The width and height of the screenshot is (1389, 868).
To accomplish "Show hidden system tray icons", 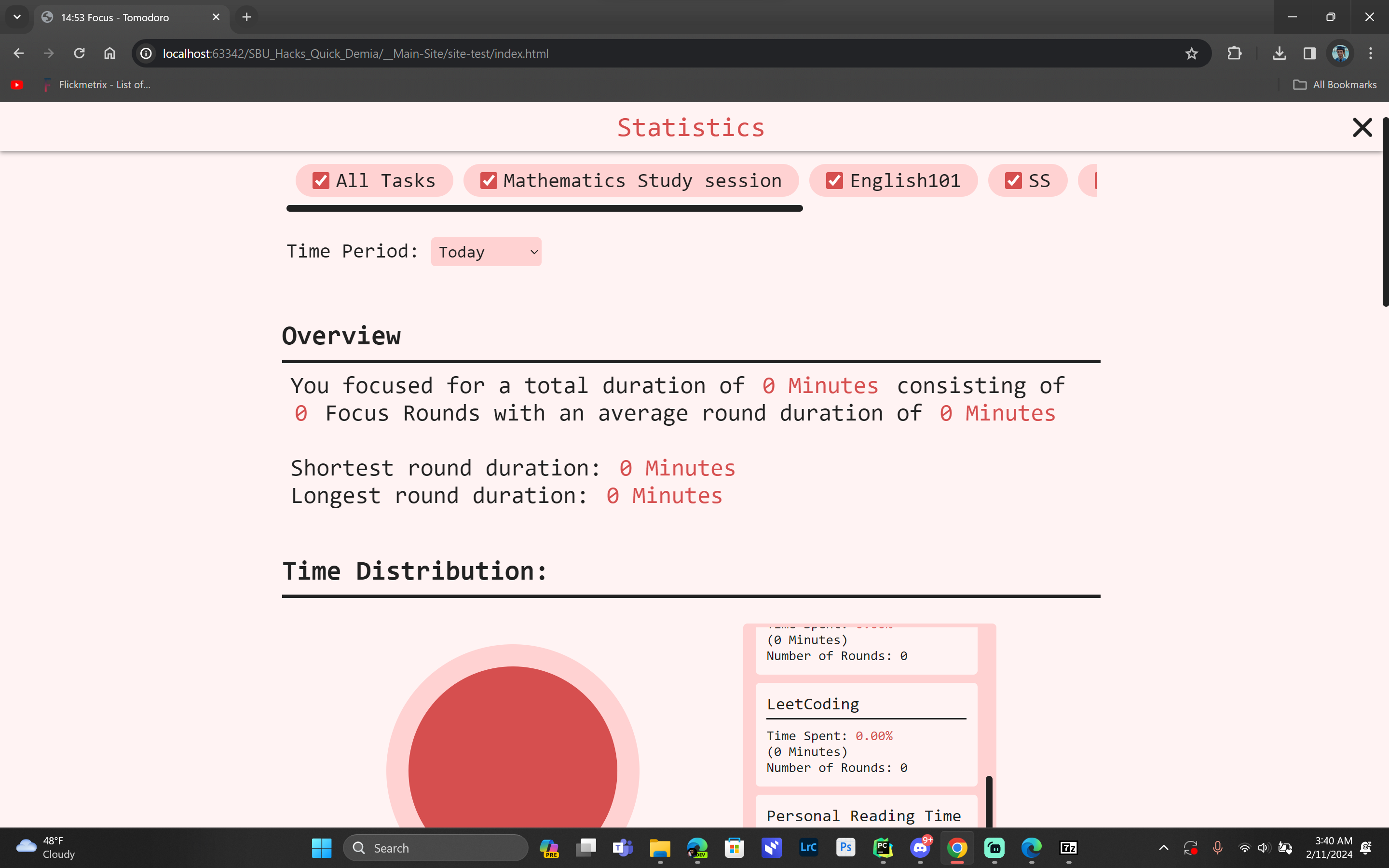I will click(1163, 848).
